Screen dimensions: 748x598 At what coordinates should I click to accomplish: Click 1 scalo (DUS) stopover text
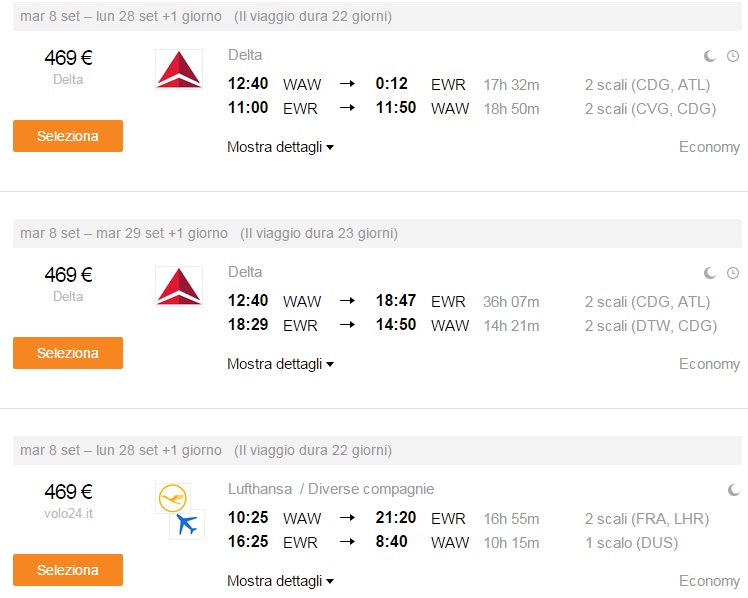[x=632, y=543]
